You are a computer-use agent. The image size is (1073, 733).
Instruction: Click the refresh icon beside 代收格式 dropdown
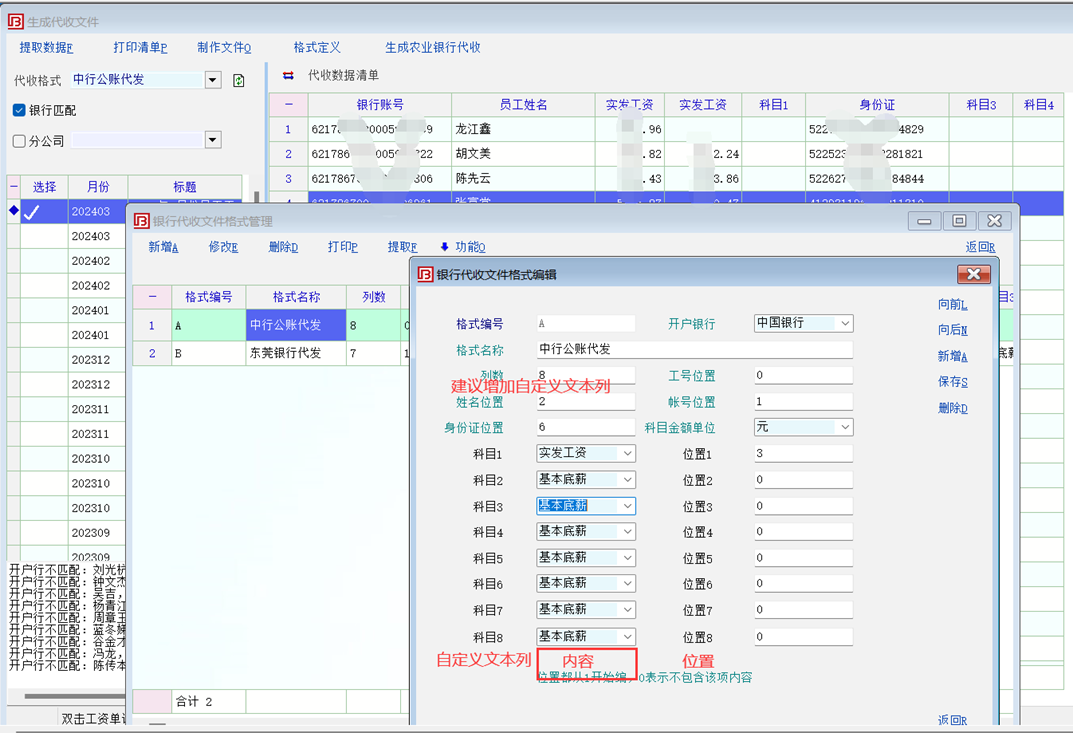coord(239,81)
